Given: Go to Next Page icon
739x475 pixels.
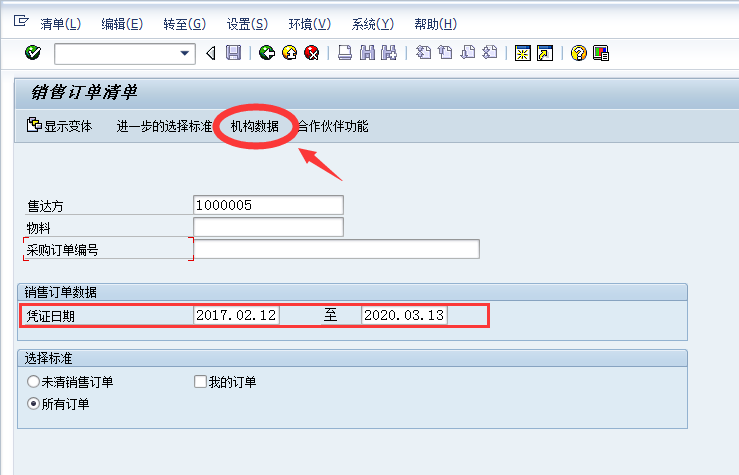Looking at the screenshot, I should (x=468, y=53).
